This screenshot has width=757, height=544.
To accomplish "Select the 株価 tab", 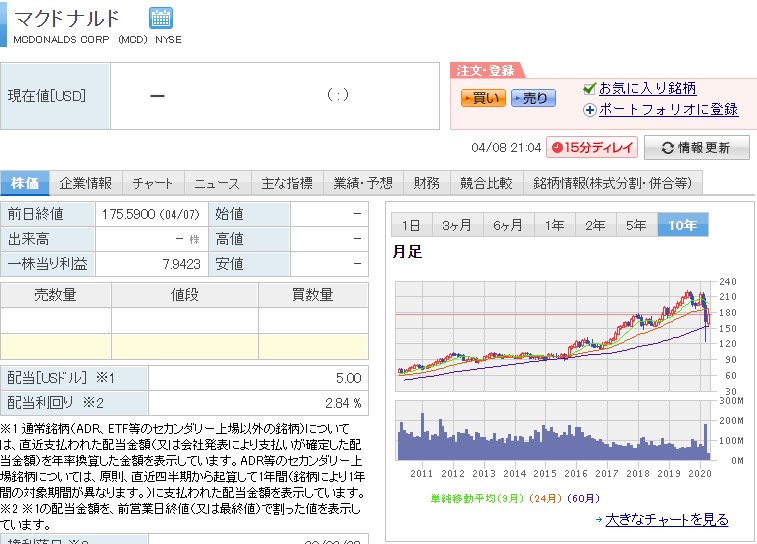I will [x=25, y=183].
